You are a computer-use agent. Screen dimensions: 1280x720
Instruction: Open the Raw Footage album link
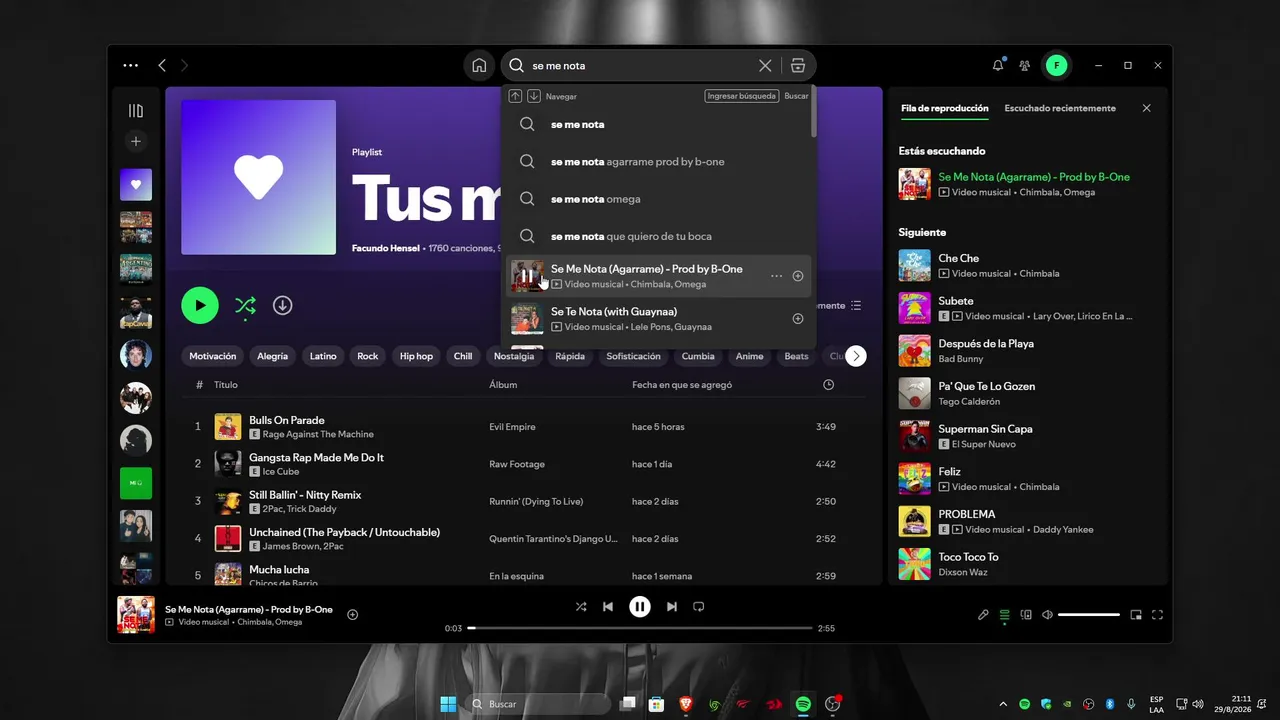(517, 464)
